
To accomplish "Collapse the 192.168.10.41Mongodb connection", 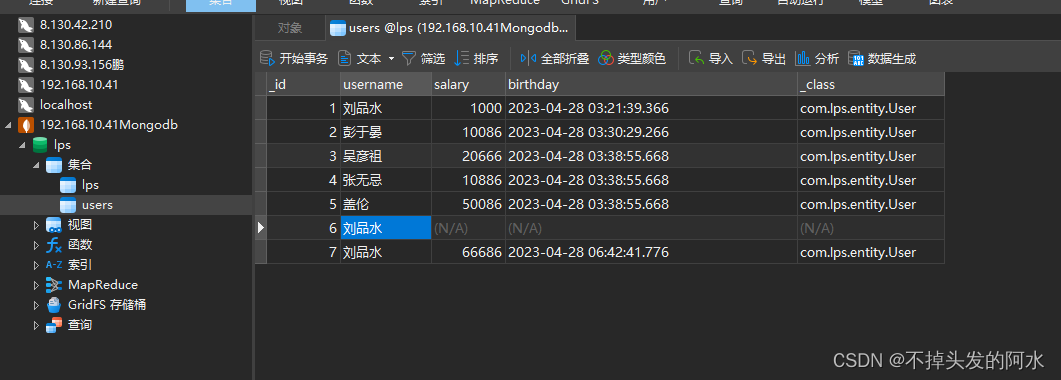I will click(8, 125).
